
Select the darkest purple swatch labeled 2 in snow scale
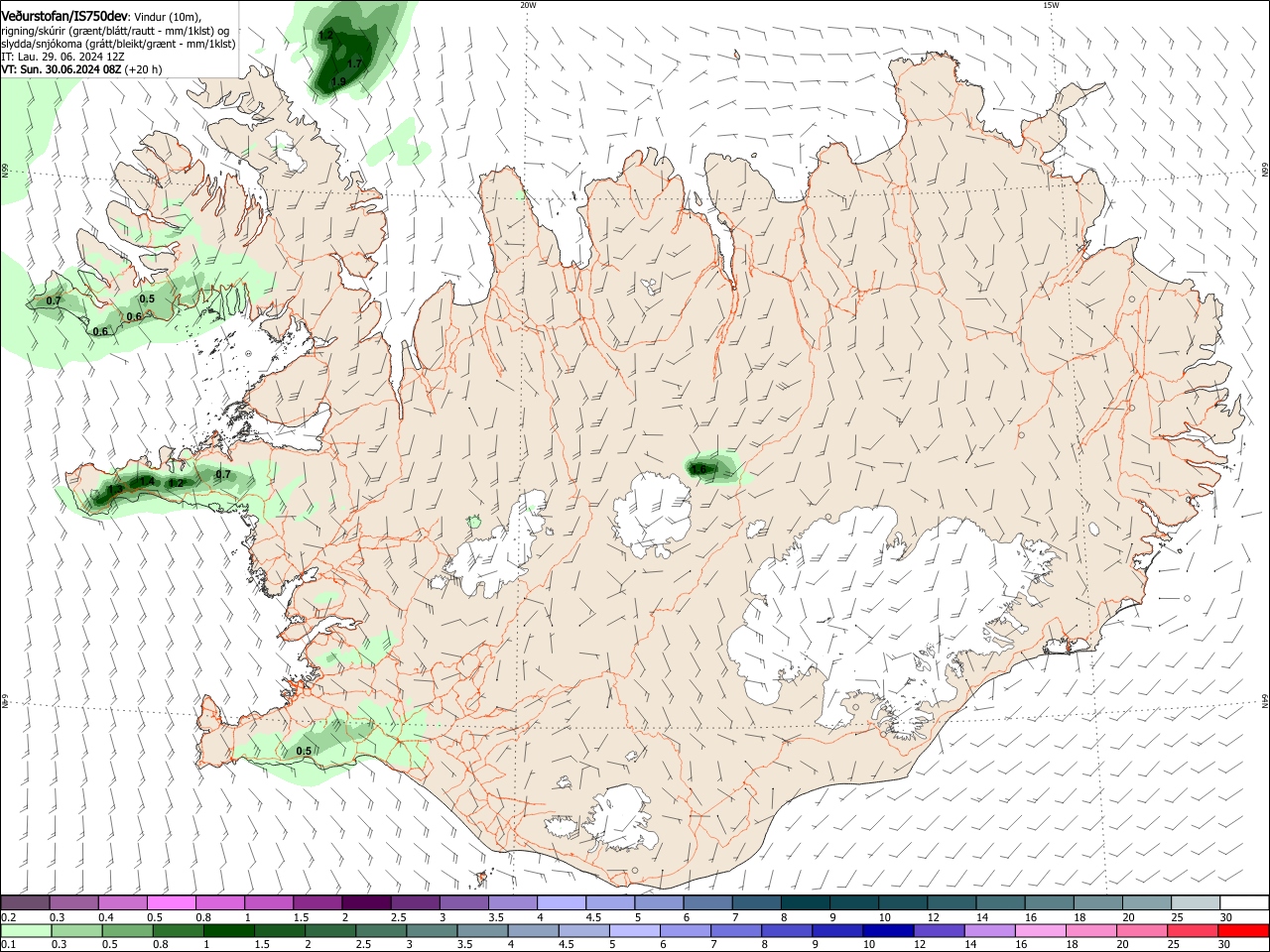click(365, 903)
